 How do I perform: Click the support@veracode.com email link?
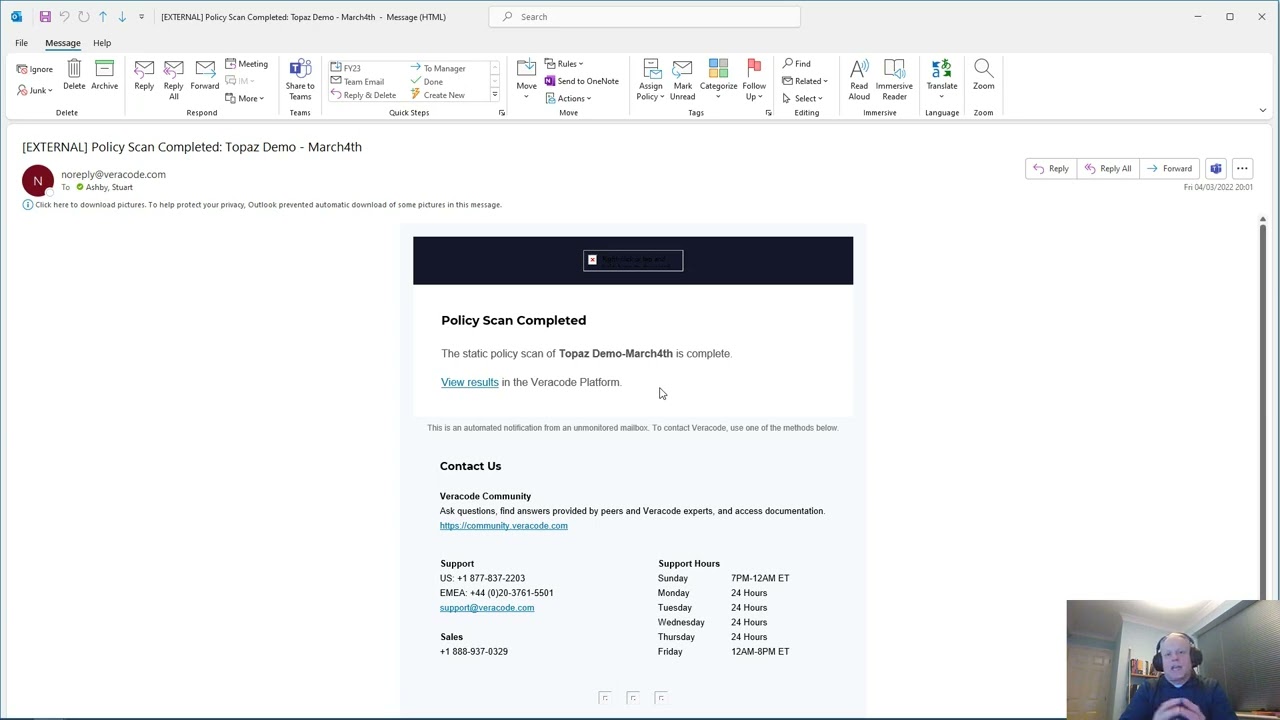tap(487, 608)
